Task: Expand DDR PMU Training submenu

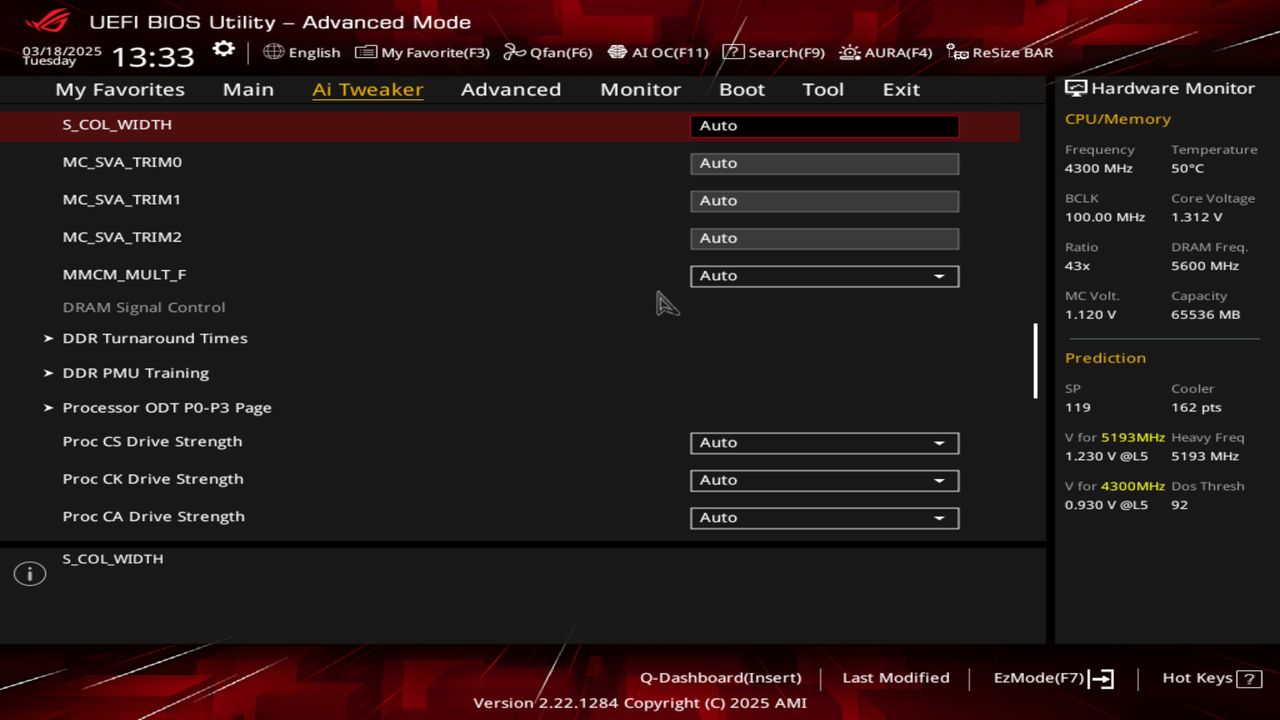Action: pyautogui.click(x=135, y=373)
